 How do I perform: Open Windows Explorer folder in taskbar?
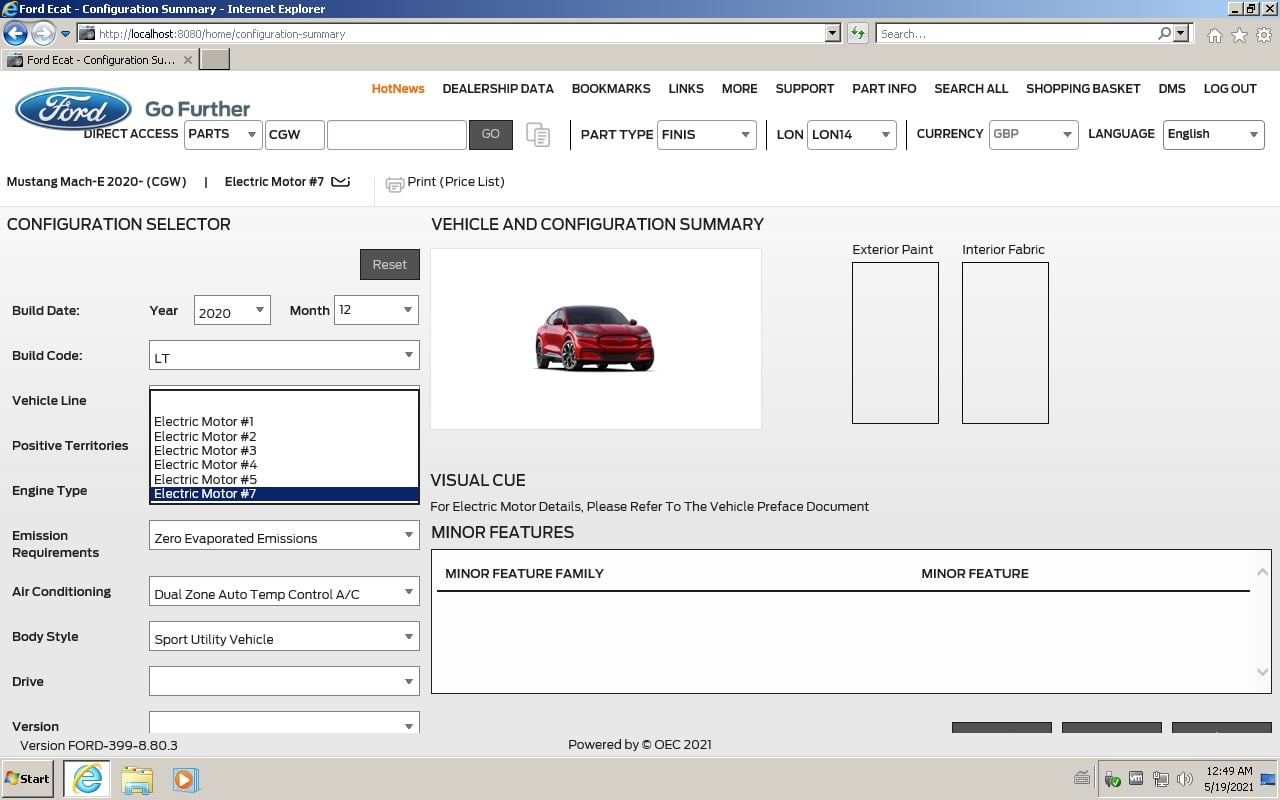(137, 779)
